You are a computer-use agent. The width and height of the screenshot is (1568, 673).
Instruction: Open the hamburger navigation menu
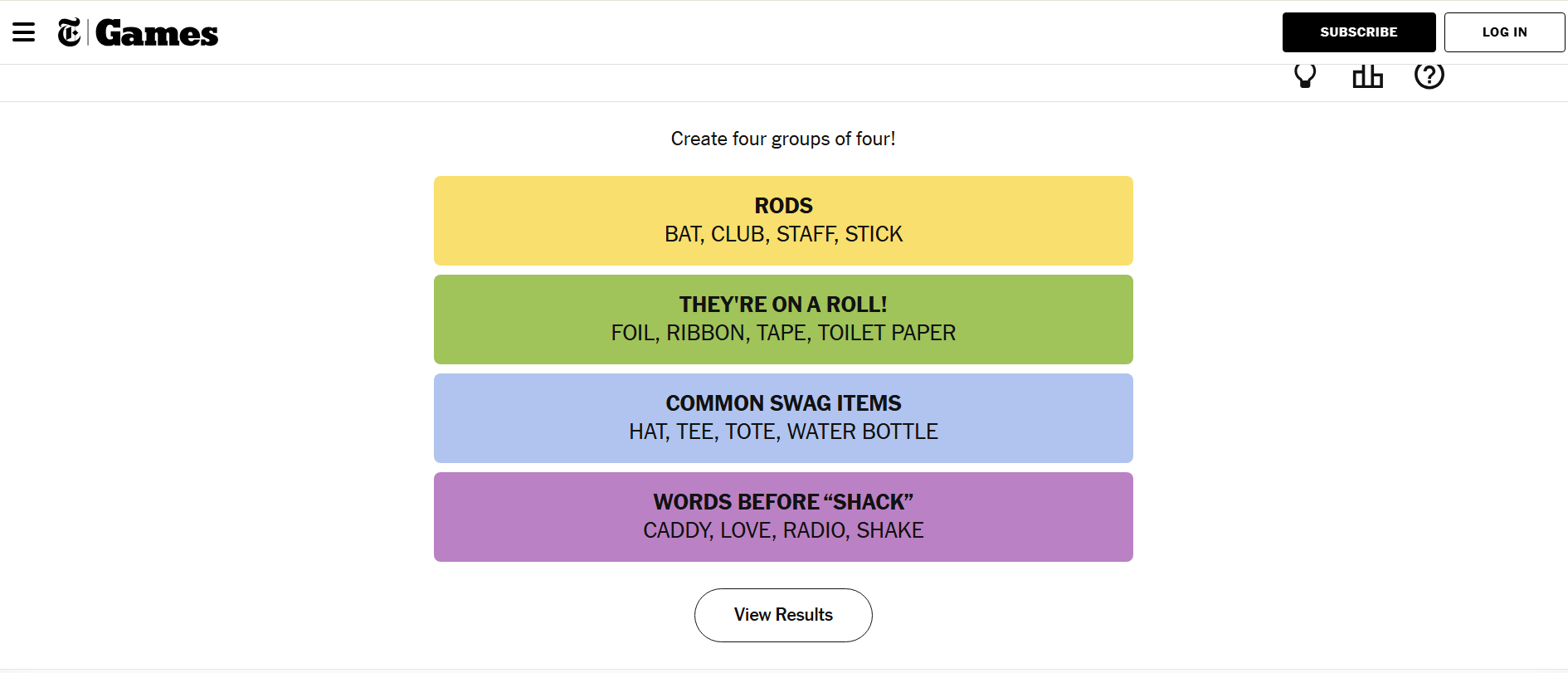click(x=24, y=32)
